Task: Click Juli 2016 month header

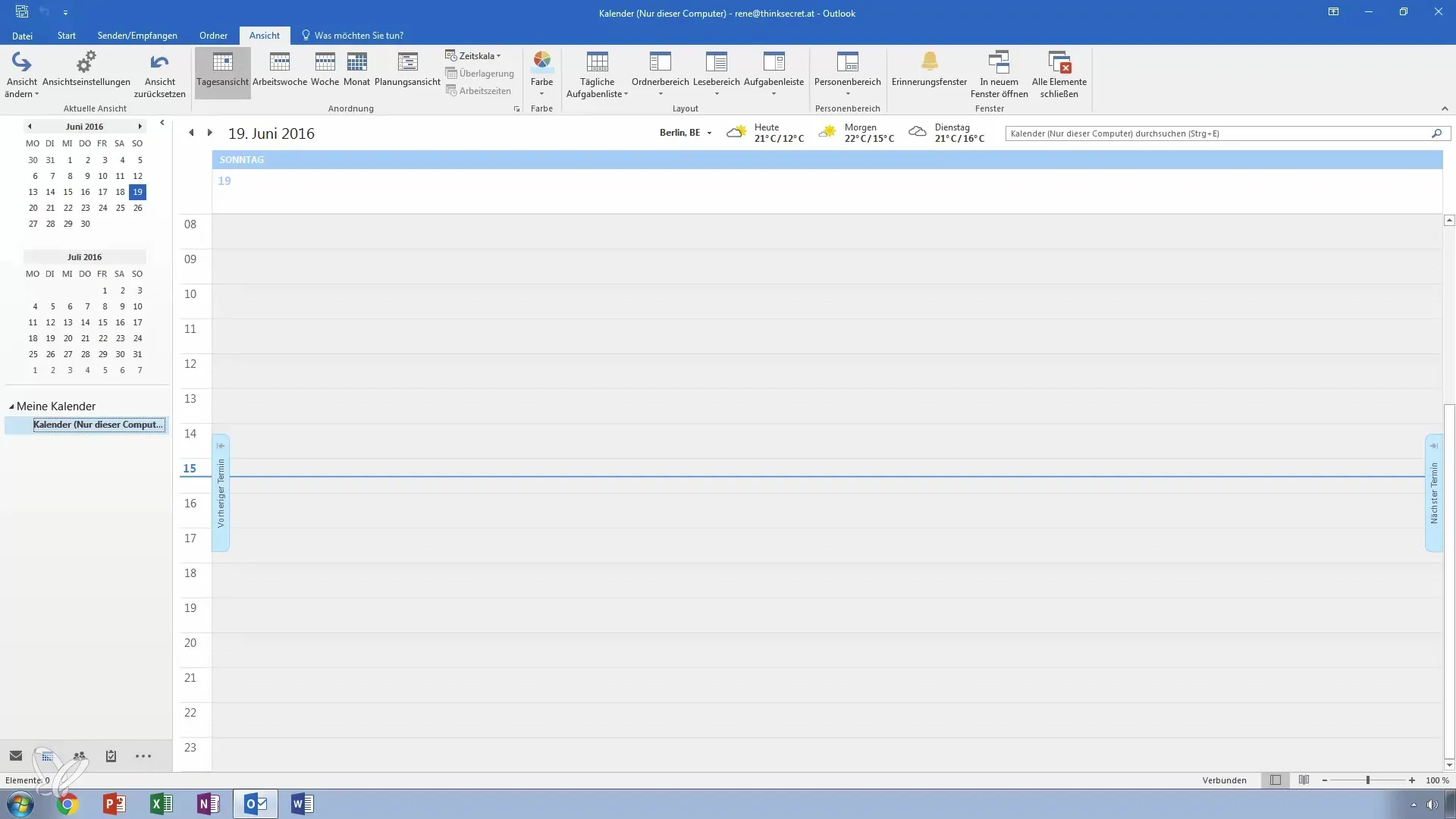Action: 84,257
